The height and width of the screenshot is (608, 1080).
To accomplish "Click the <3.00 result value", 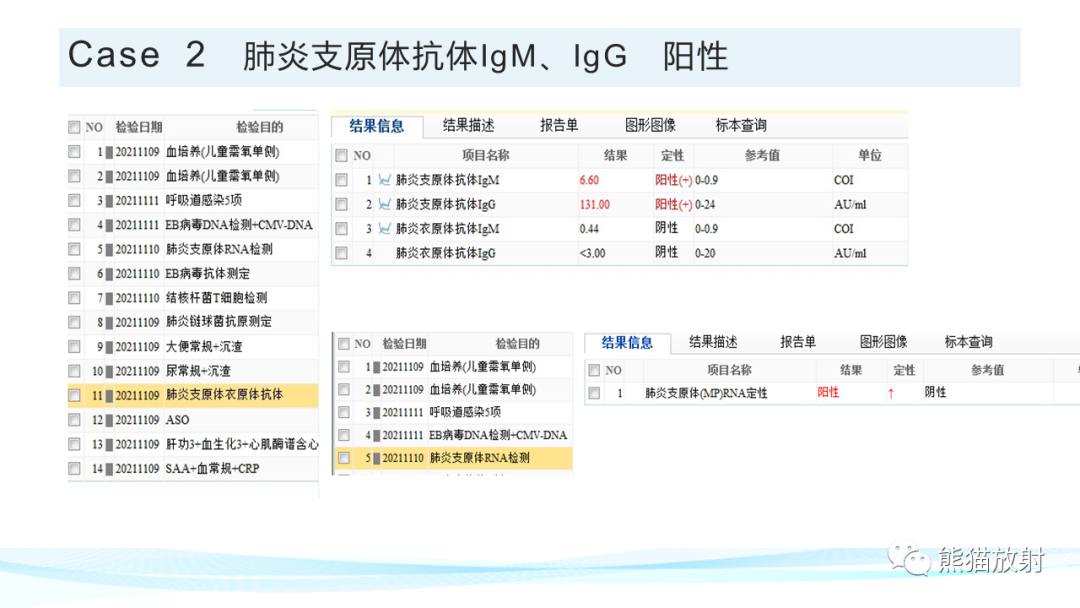I will tap(592, 253).
